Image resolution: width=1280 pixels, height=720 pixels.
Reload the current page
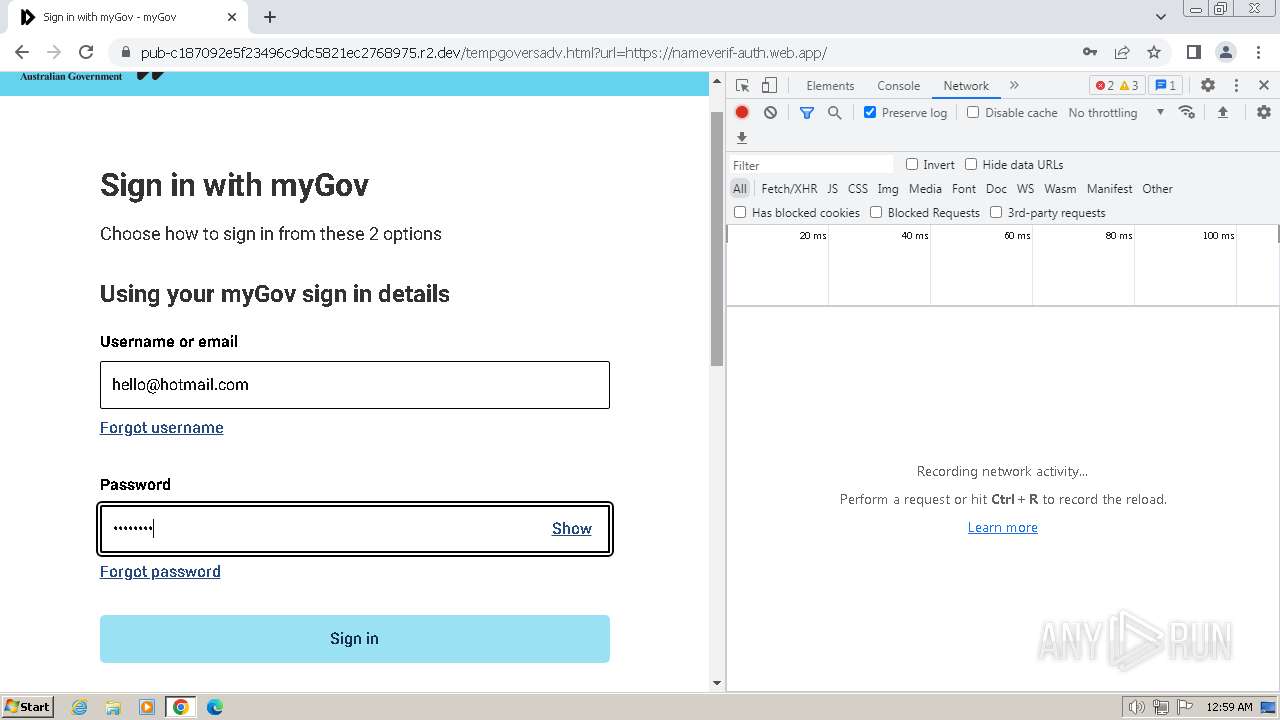(x=86, y=52)
